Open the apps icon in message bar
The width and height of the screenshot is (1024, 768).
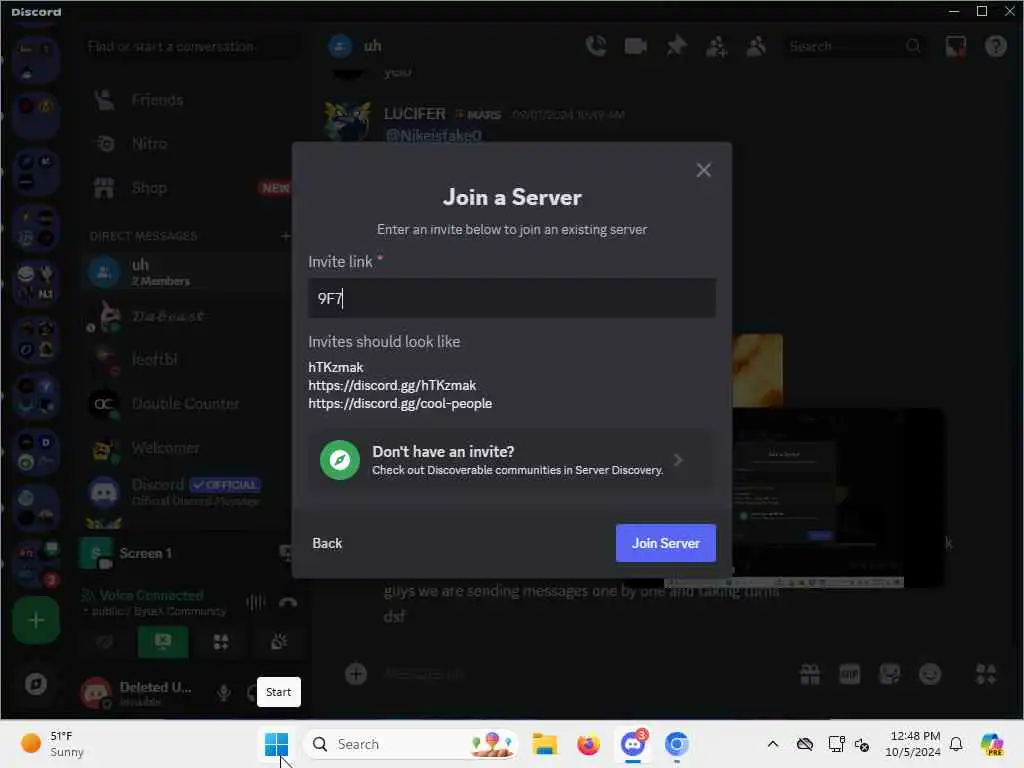(985, 674)
